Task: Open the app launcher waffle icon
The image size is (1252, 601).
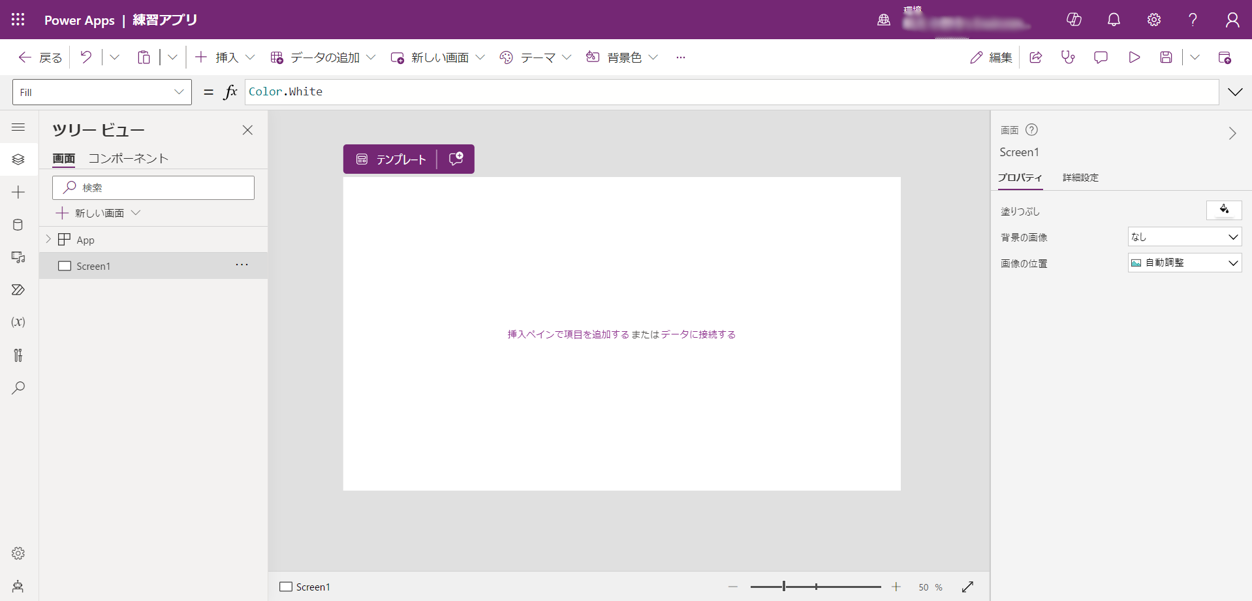Action: [18, 20]
